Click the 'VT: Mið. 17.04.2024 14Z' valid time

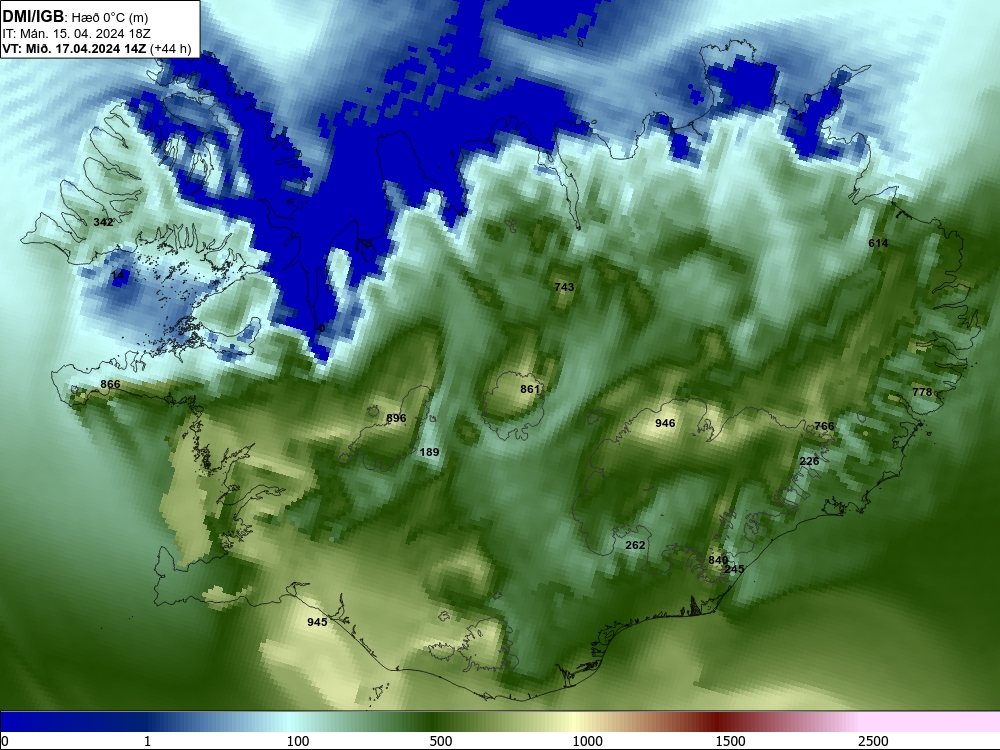point(75,48)
